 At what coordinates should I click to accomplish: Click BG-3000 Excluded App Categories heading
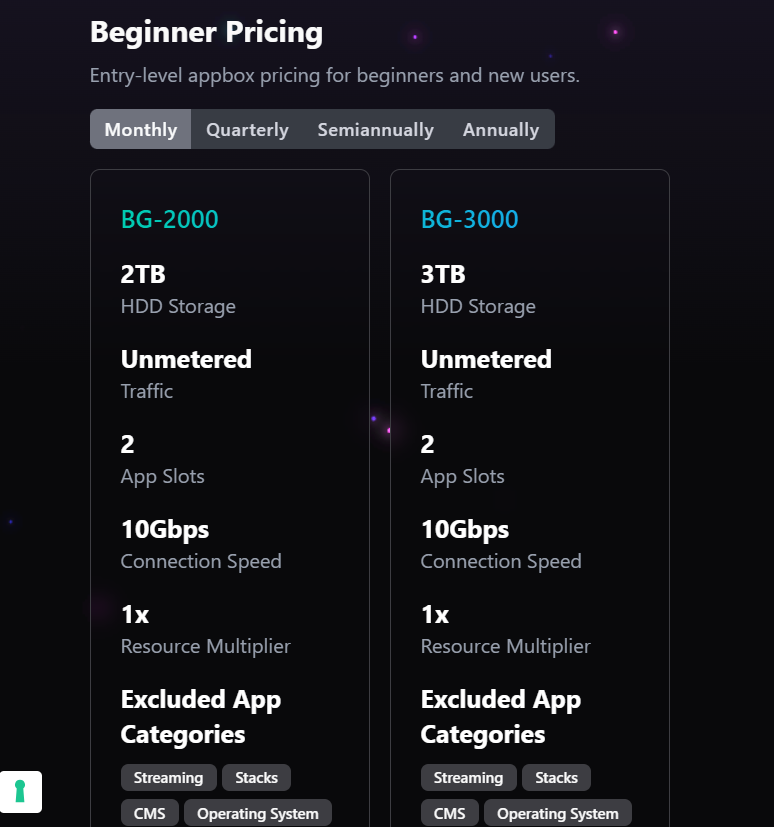(x=501, y=717)
